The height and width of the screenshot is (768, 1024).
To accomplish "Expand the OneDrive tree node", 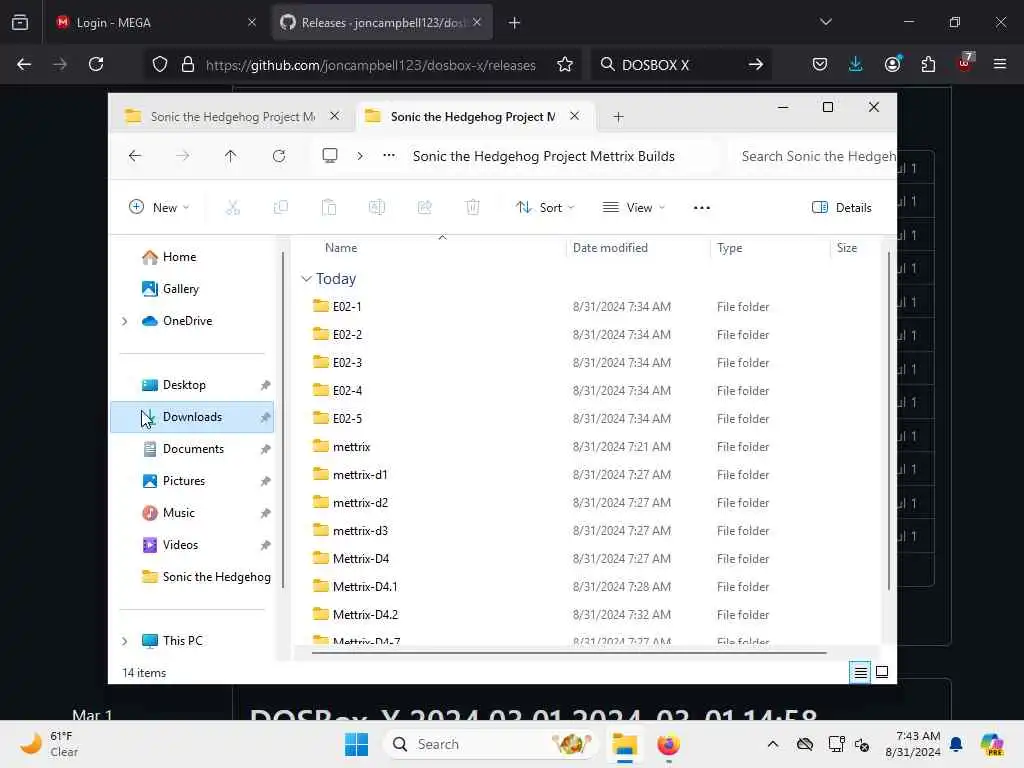I will [125, 321].
